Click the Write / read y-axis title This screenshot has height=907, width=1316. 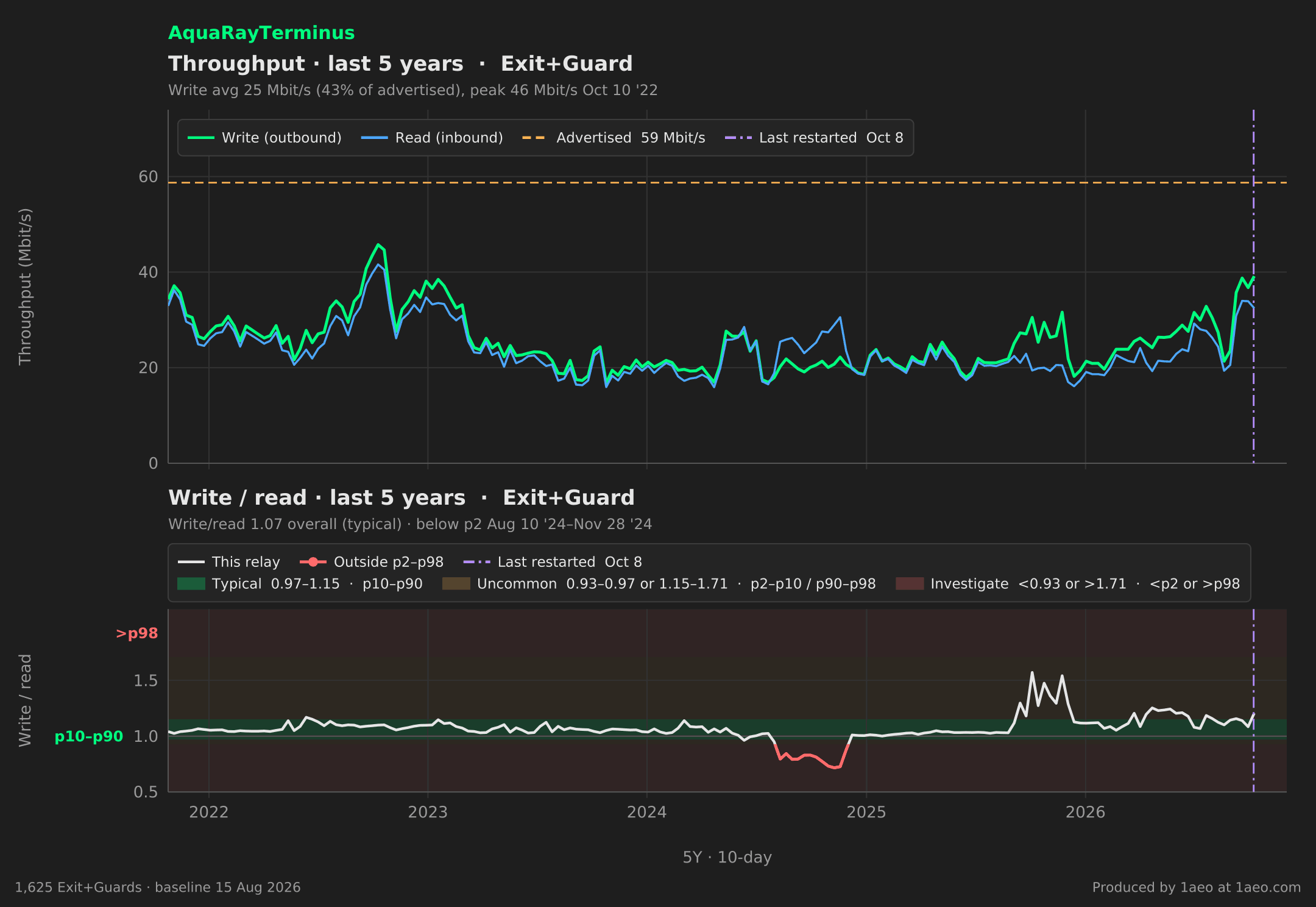click(x=25, y=700)
